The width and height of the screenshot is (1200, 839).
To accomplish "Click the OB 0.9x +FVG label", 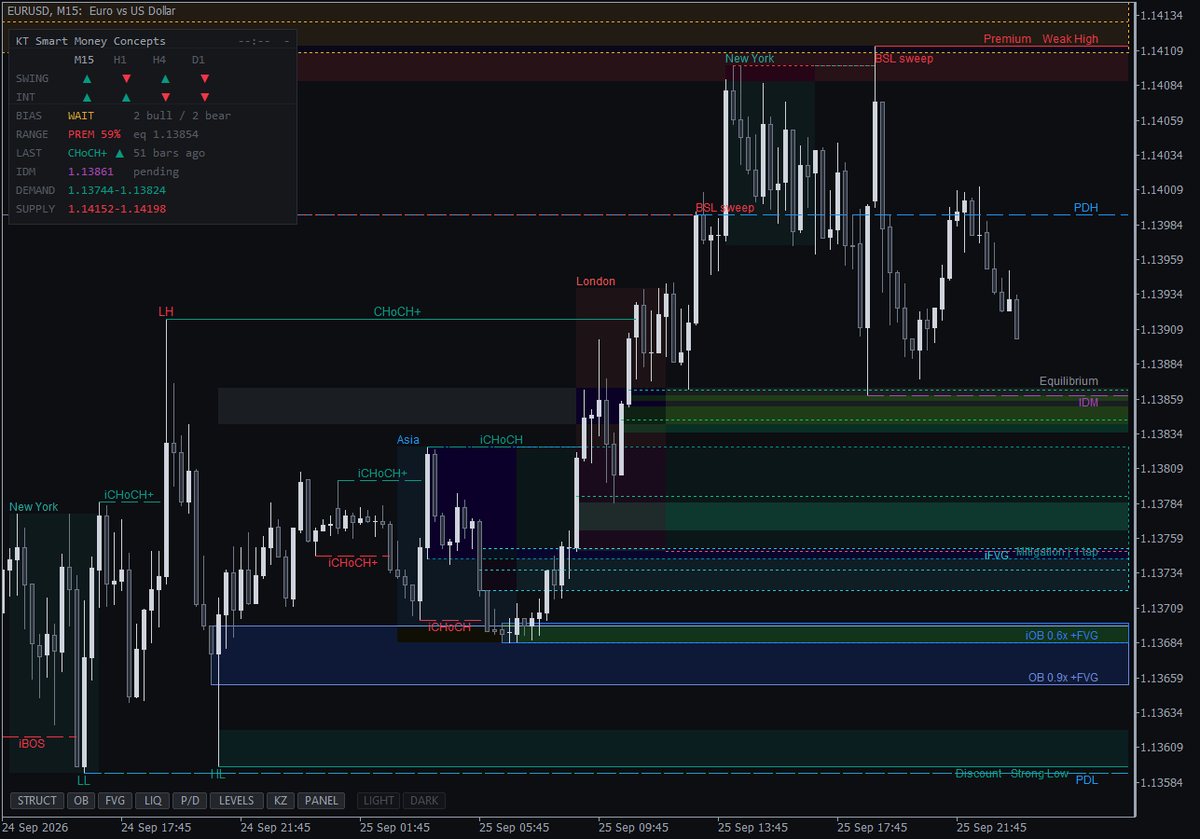I will pyautogui.click(x=1063, y=677).
